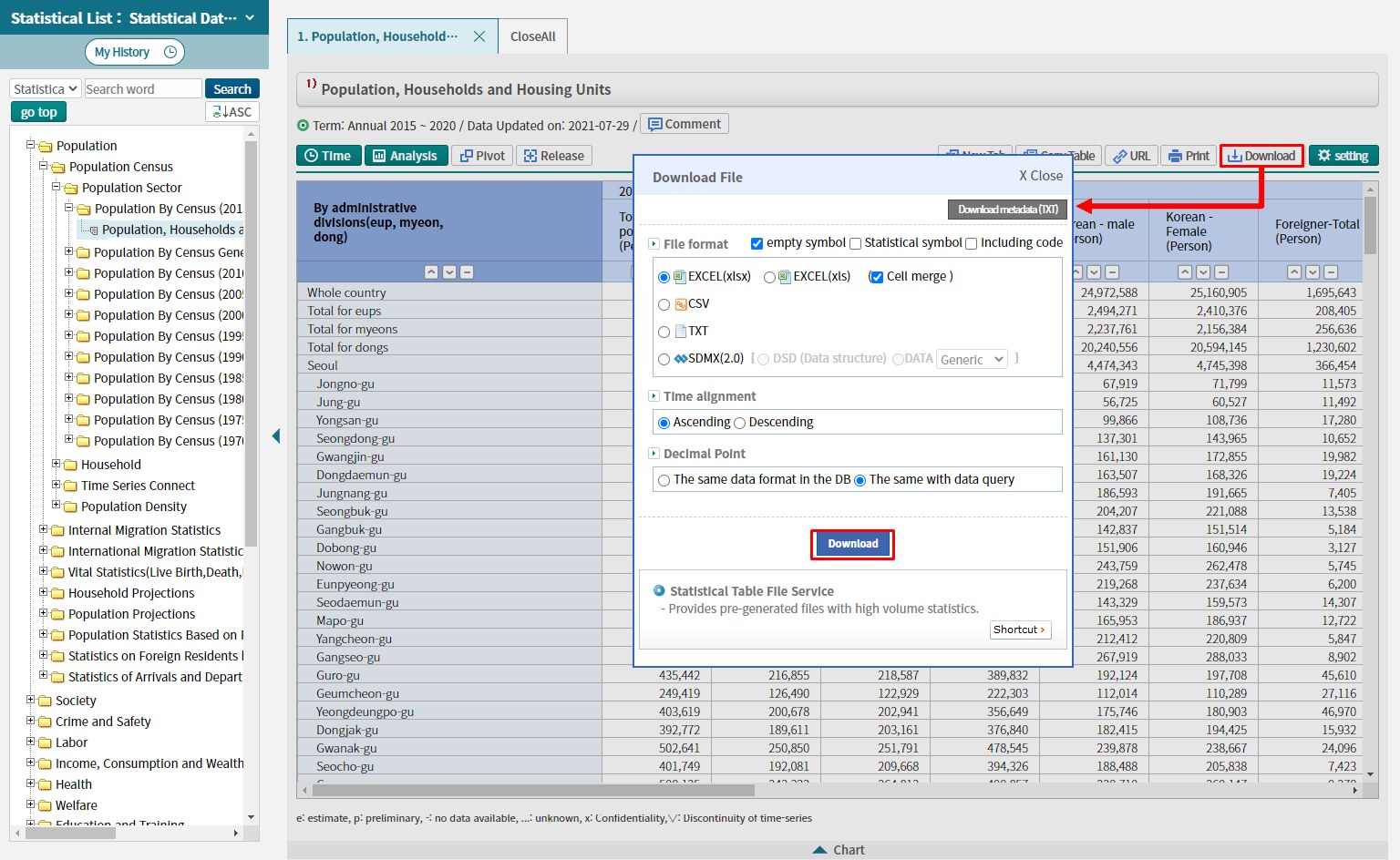This screenshot has width=1400, height=860.
Task: Close the Download File dialog
Action: pyautogui.click(x=1041, y=176)
